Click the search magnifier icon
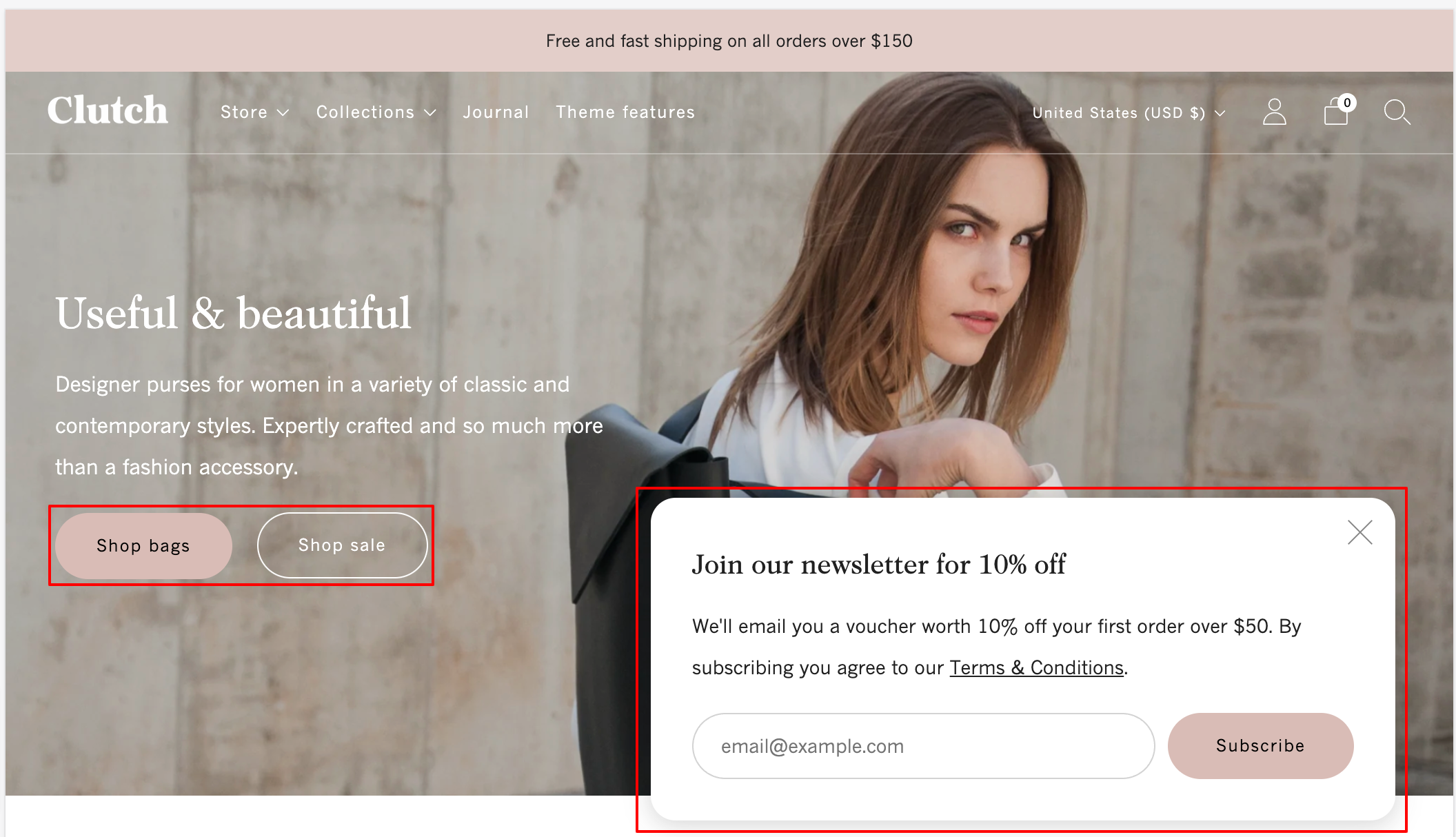The height and width of the screenshot is (837, 1456). [1397, 112]
